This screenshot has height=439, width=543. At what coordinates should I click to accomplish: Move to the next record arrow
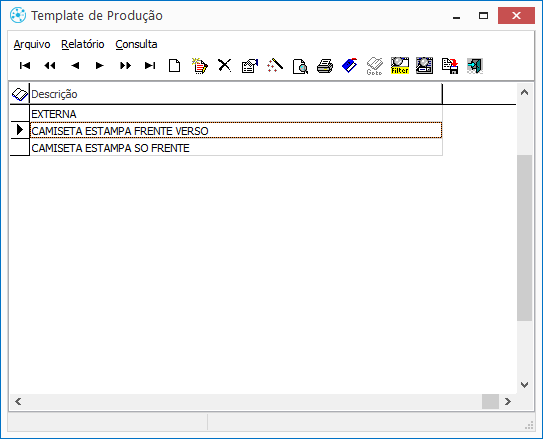pos(100,65)
